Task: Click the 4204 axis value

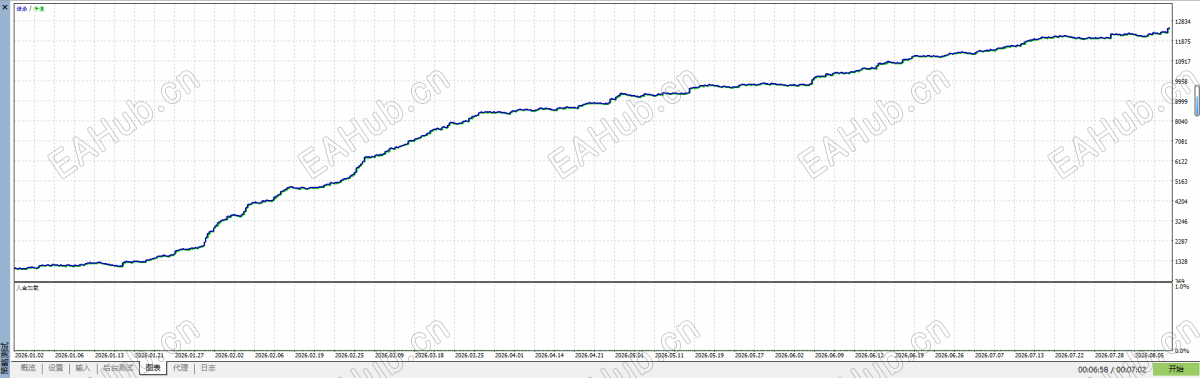Action: click(x=1180, y=201)
